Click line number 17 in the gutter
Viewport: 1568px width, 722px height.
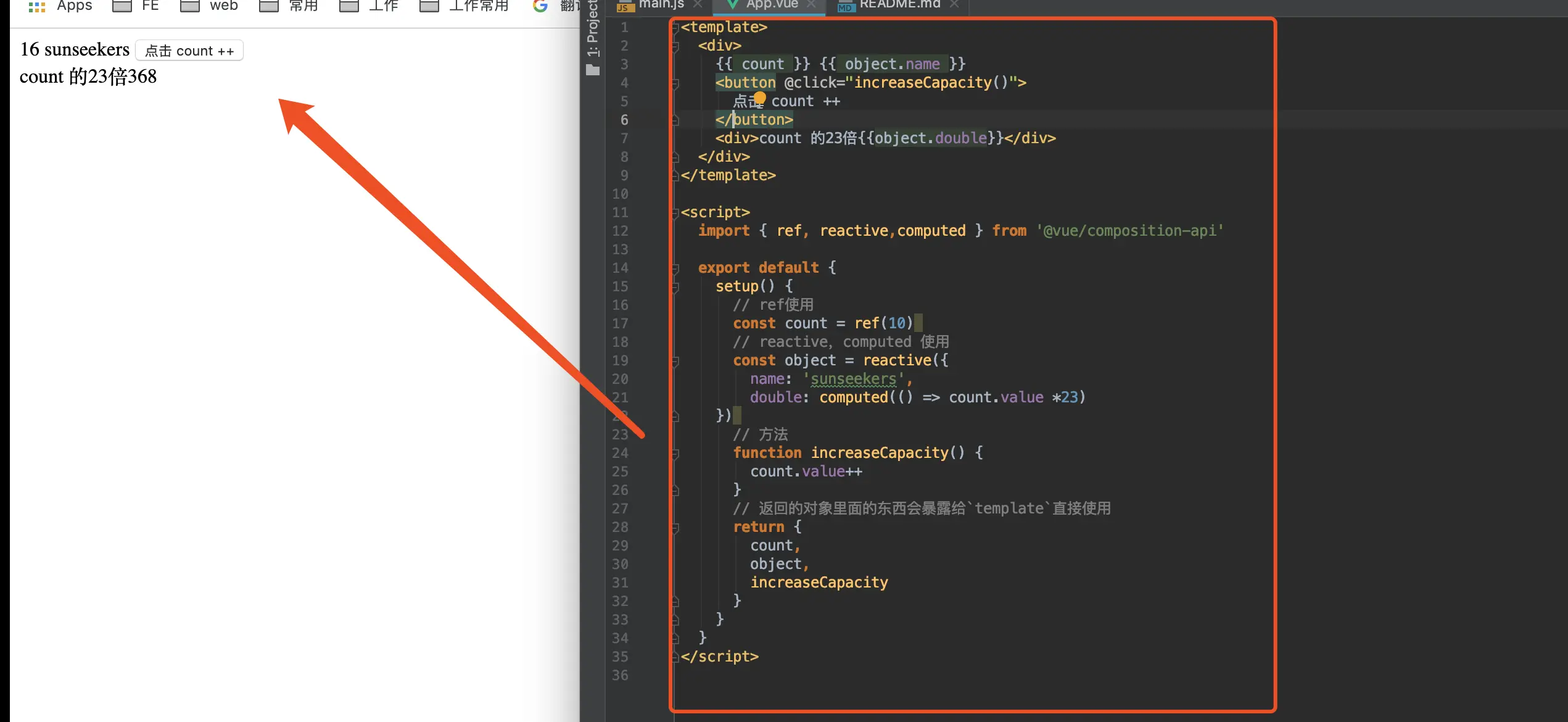coord(620,323)
